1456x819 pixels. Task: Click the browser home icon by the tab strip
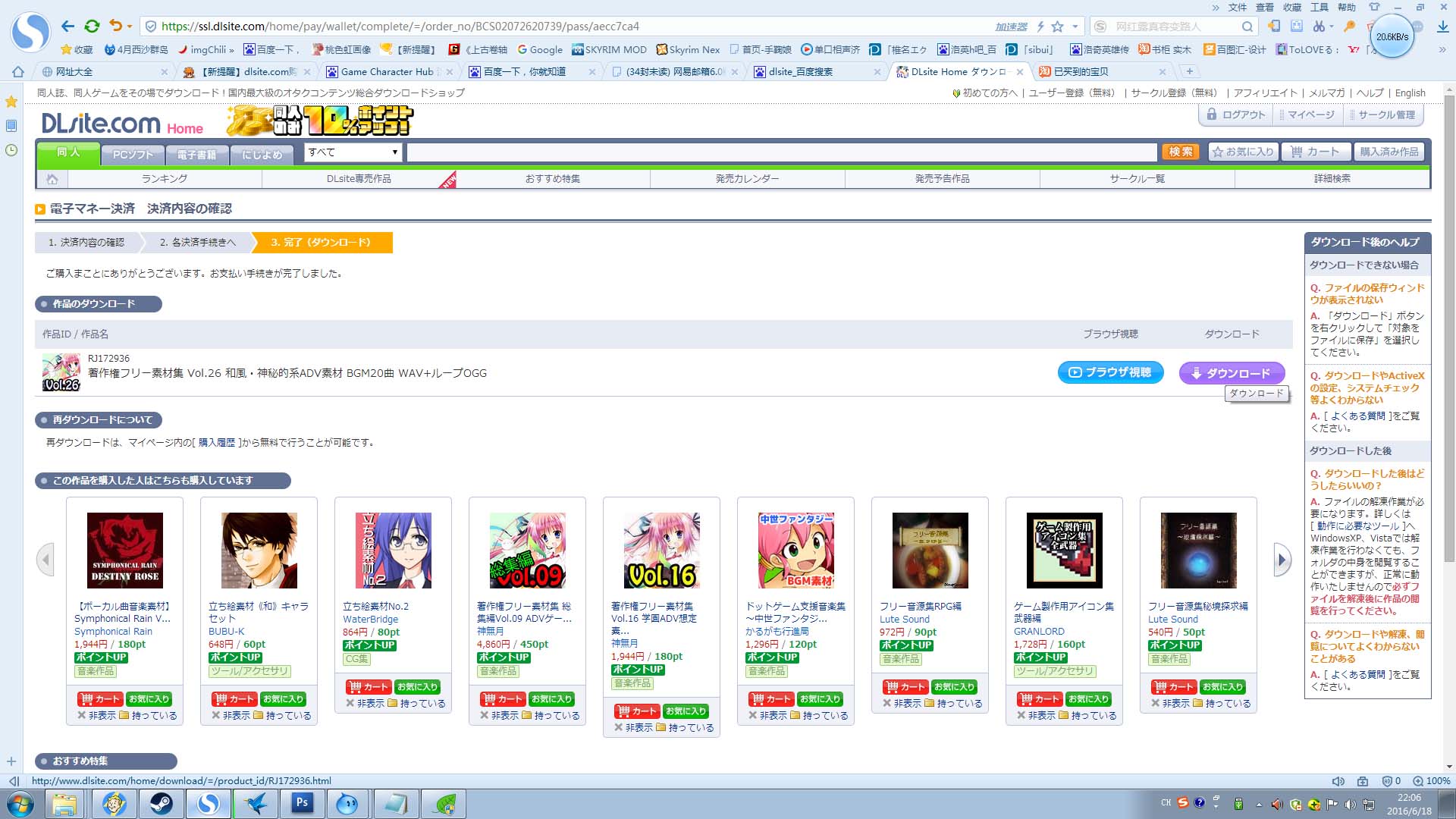[18, 72]
